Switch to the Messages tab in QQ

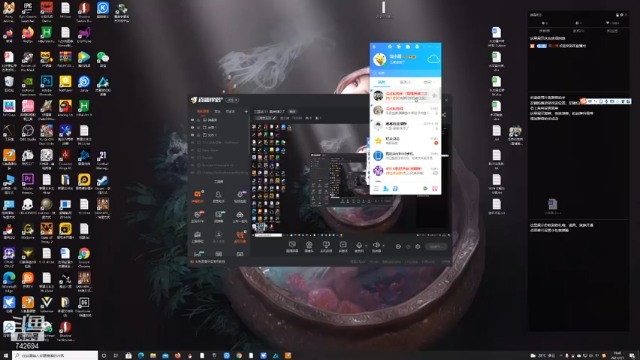click(x=381, y=82)
